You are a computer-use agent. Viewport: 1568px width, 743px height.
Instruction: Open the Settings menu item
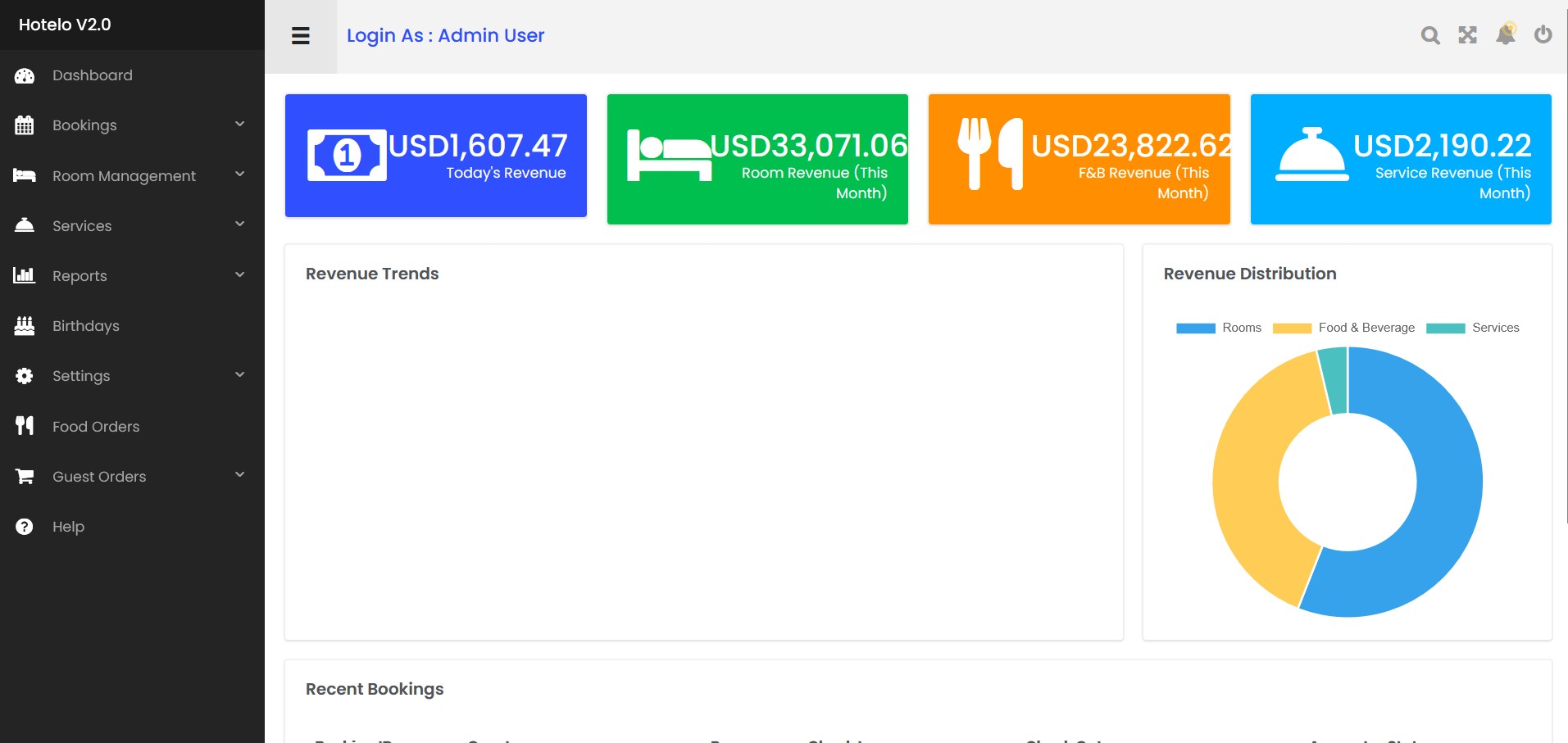[x=132, y=376]
